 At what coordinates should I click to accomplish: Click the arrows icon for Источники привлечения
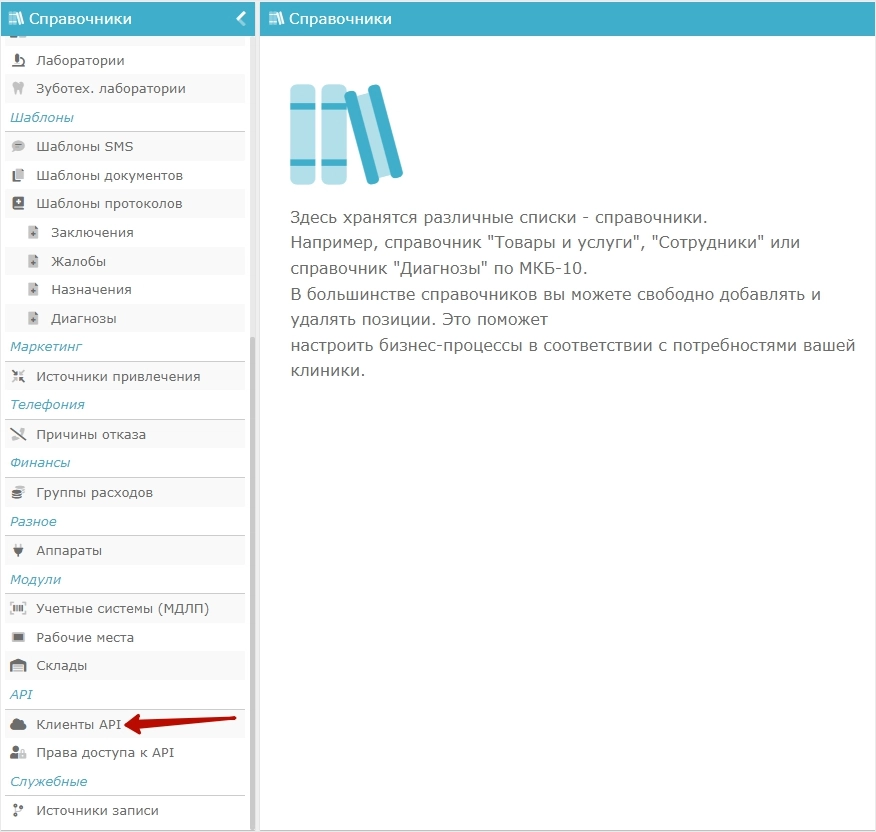[x=18, y=377]
